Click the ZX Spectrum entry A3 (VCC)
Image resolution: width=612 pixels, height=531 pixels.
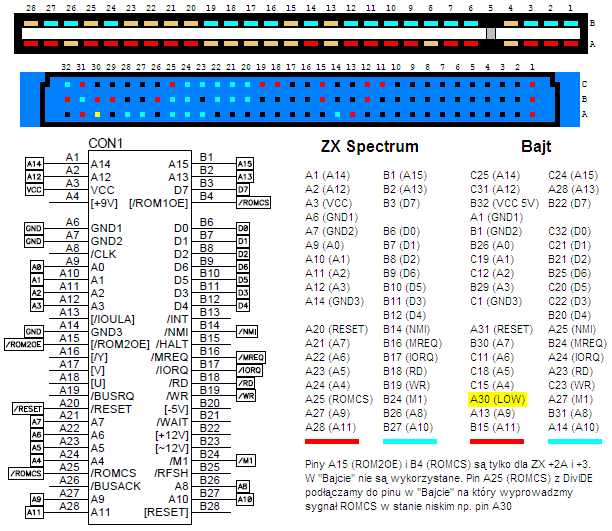coord(328,203)
